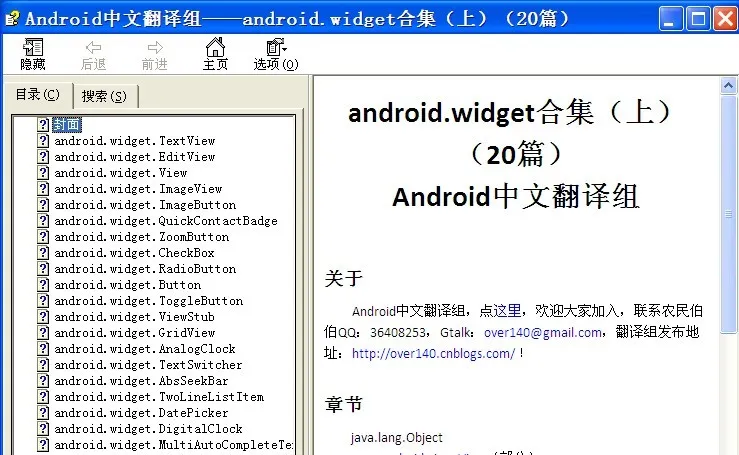Click the Hide (隐藏) toolbar button
The height and width of the screenshot is (455, 739).
[x=33, y=54]
